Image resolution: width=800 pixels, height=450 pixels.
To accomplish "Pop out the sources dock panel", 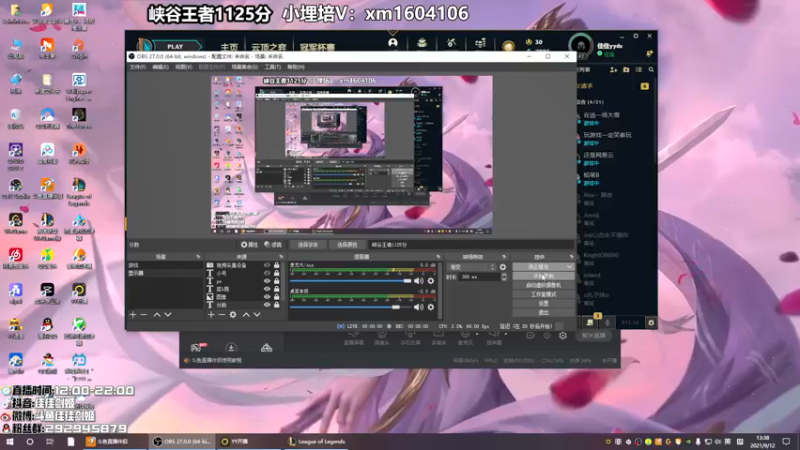I will point(281,257).
